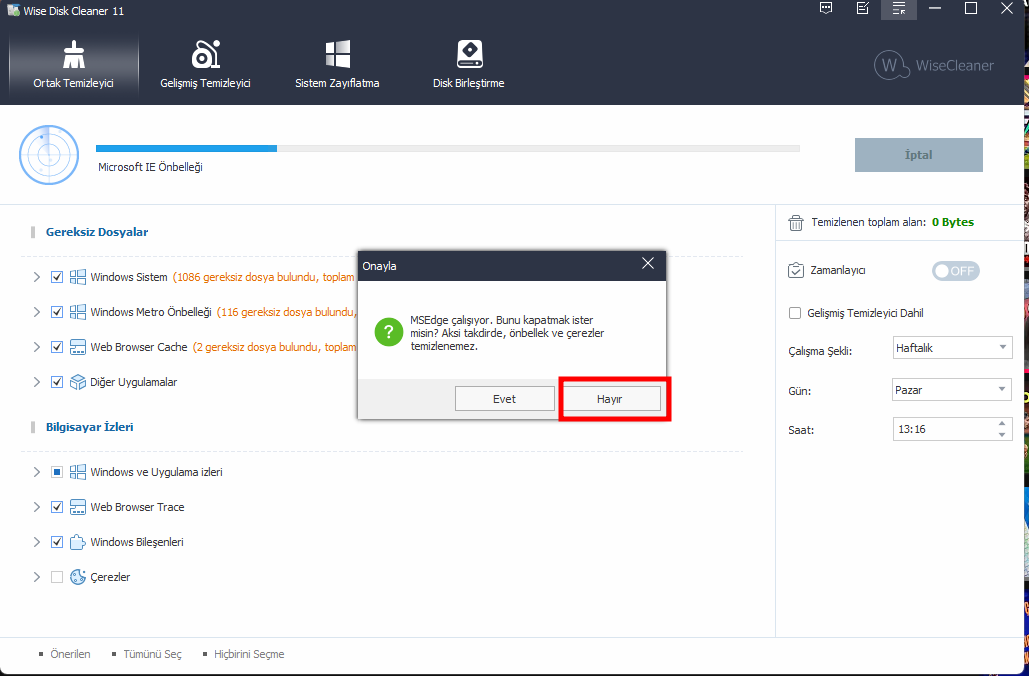Click the Bilgisayar İzleri heading
This screenshot has width=1029, height=676.
[89, 427]
